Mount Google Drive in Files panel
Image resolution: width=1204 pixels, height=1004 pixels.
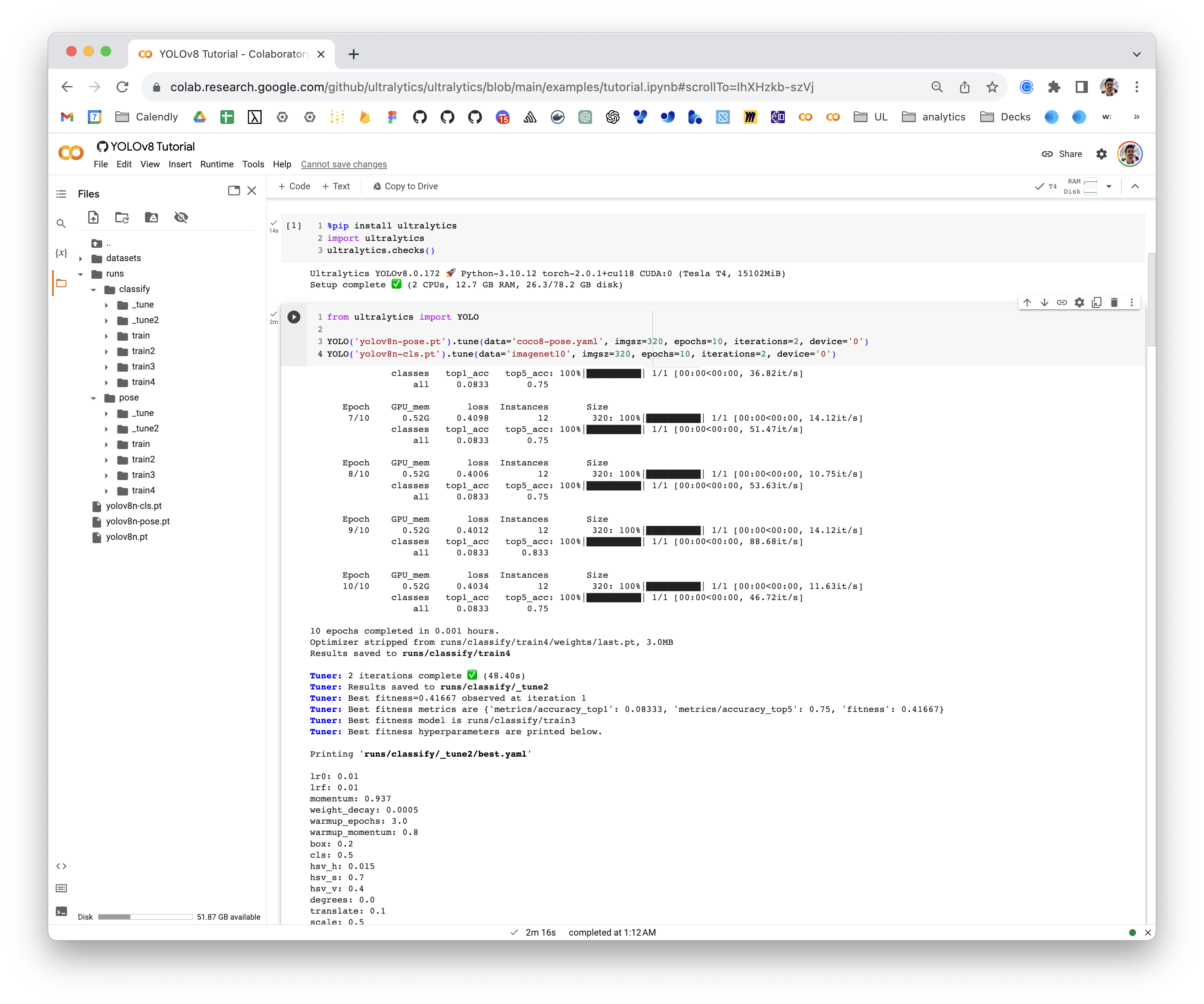pos(151,218)
